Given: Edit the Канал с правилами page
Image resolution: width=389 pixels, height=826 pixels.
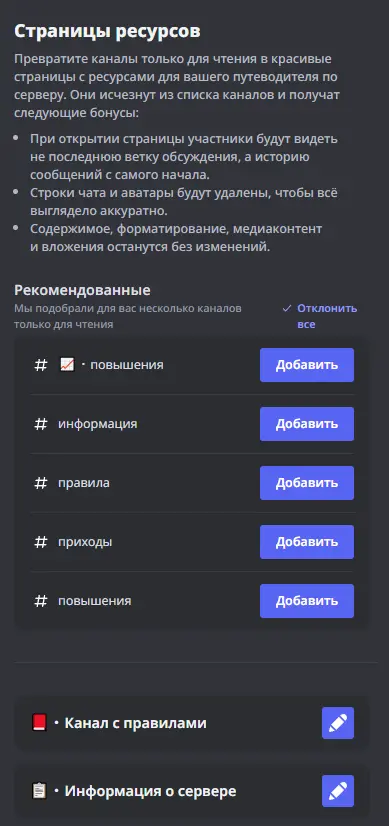Looking at the screenshot, I should click(338, 723).
